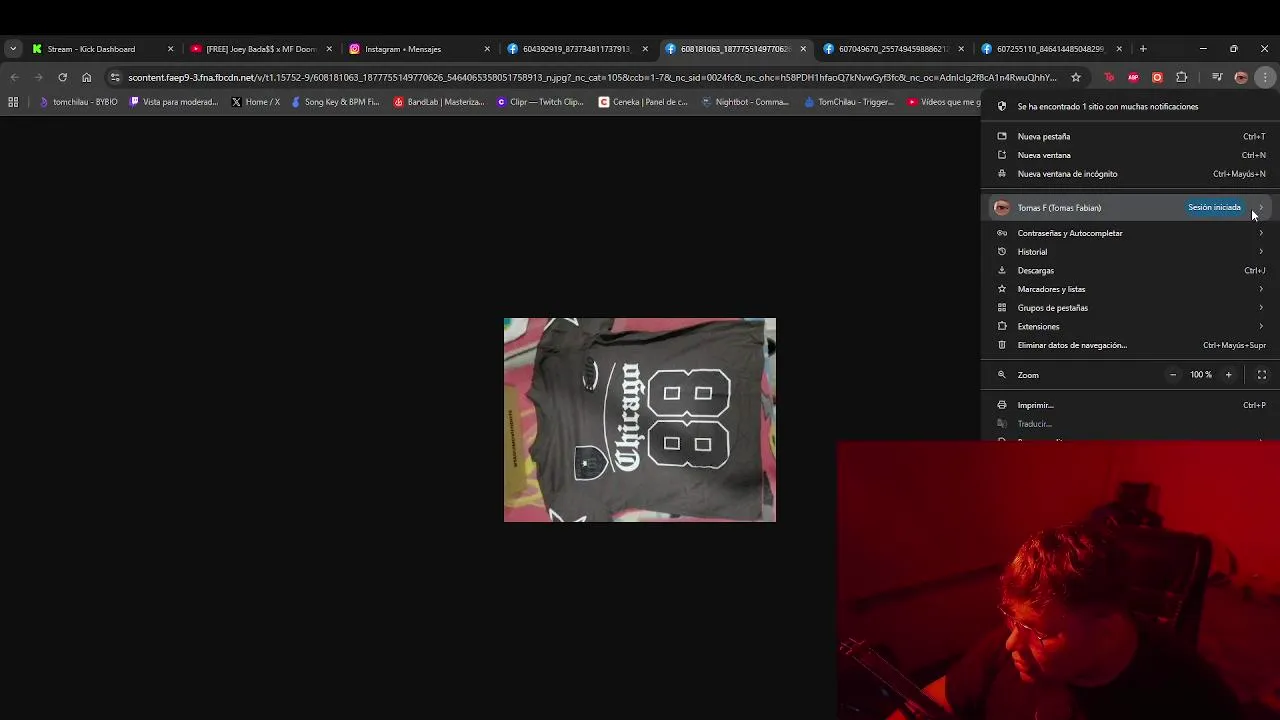Click the profile avatar in the toolbar
Screen dimensions: 1280x720
1241,77
